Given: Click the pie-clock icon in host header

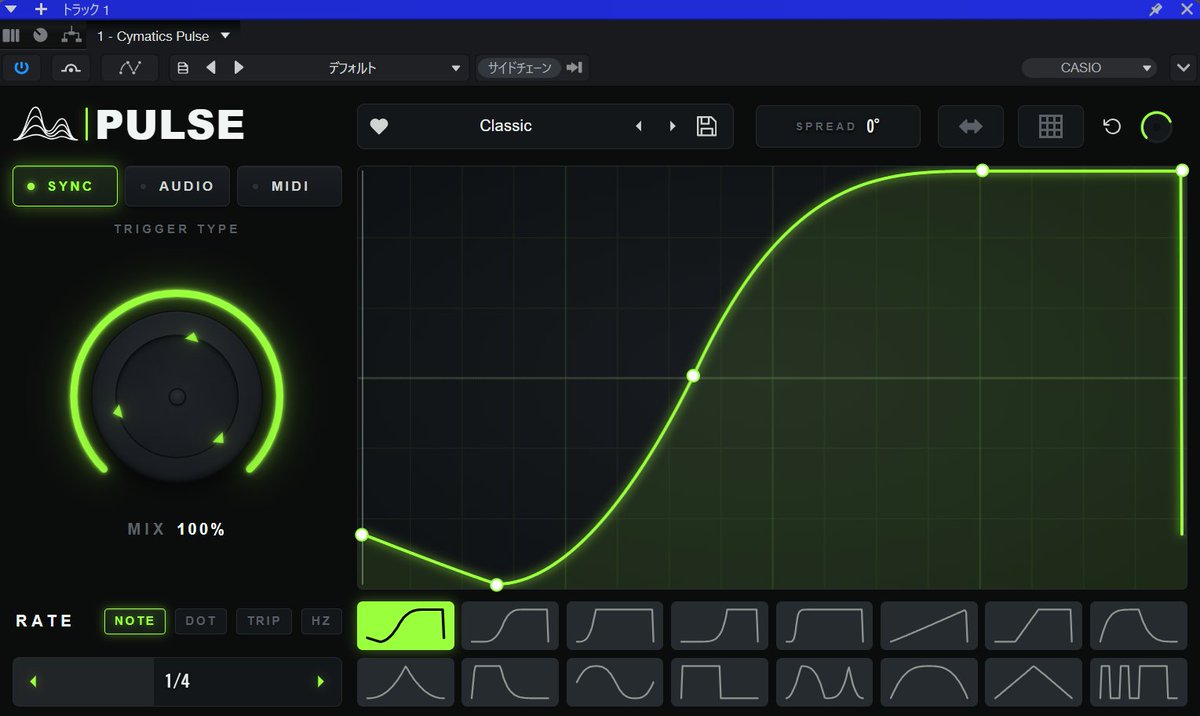Looking at the screenshot, I should [40, 35].
